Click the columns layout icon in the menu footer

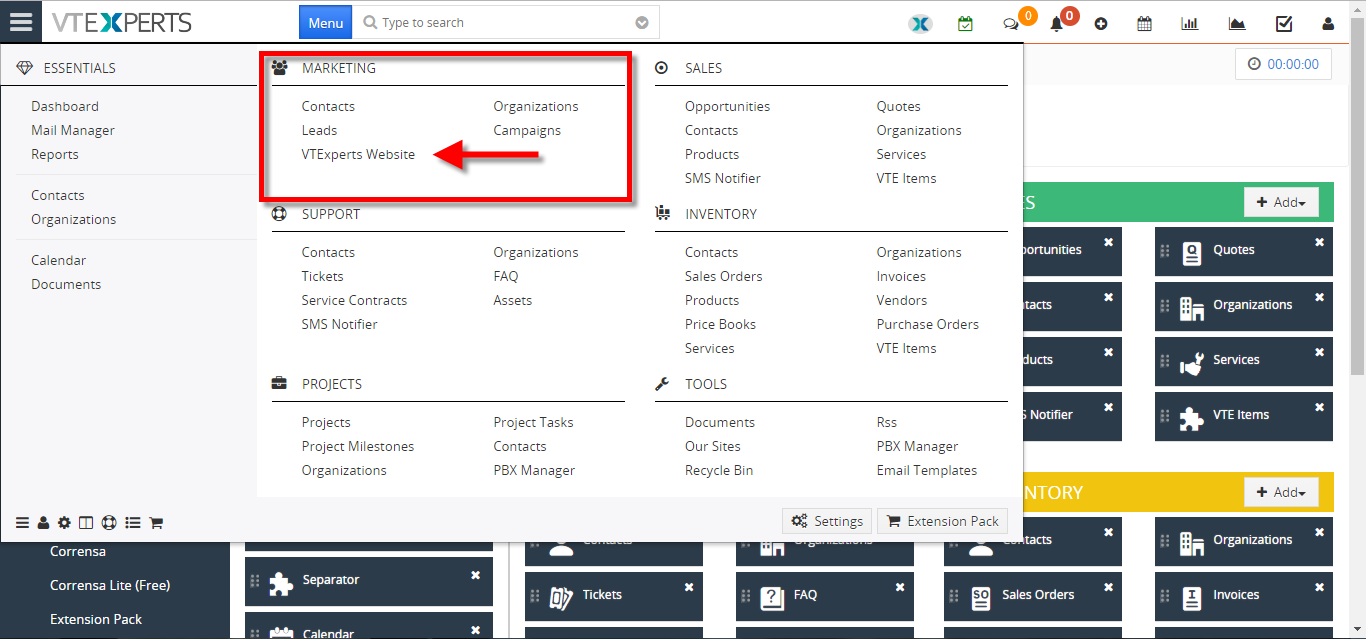(x=86, y=522)
